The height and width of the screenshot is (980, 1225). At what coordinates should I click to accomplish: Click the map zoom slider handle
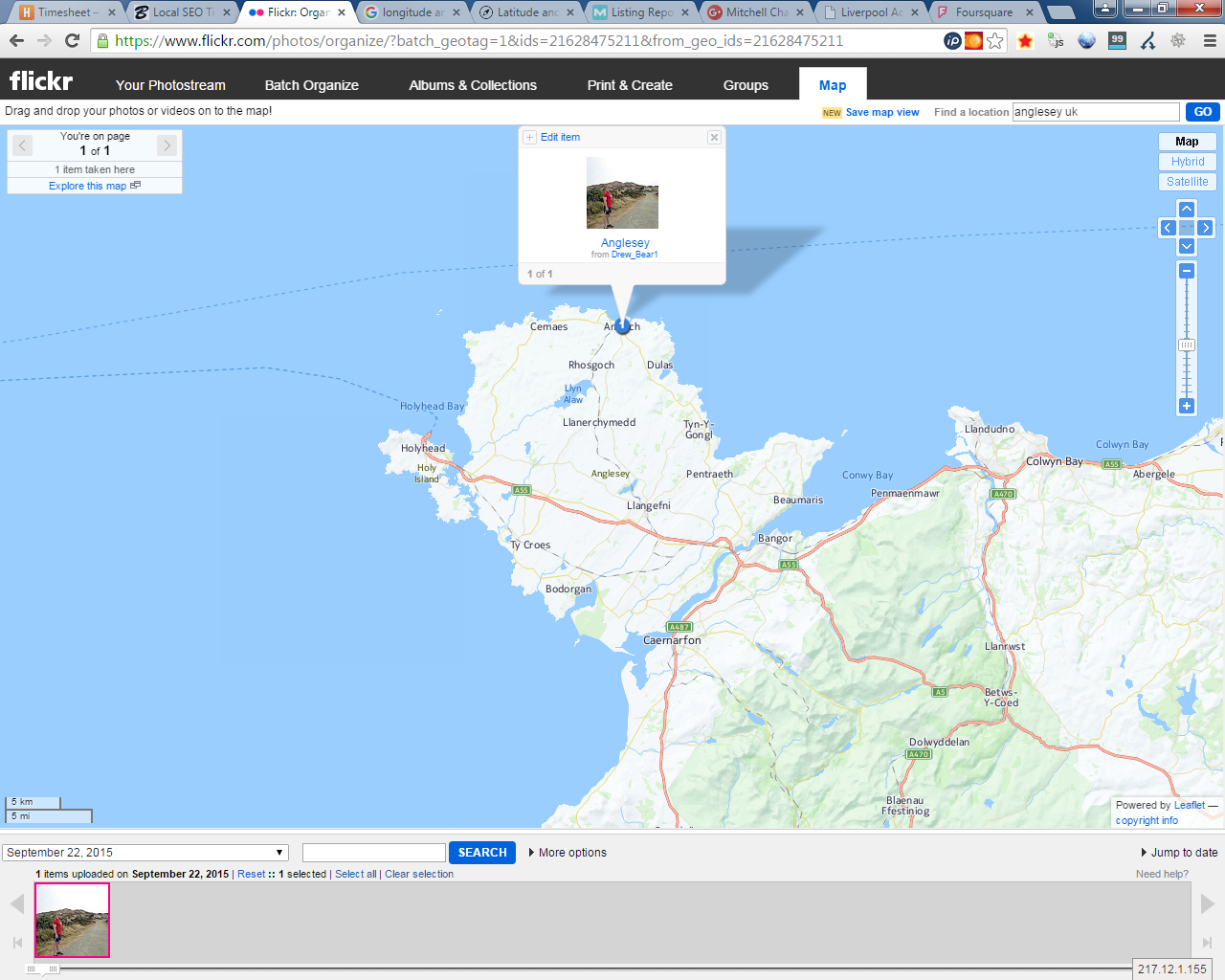[x=1187, y=345]
